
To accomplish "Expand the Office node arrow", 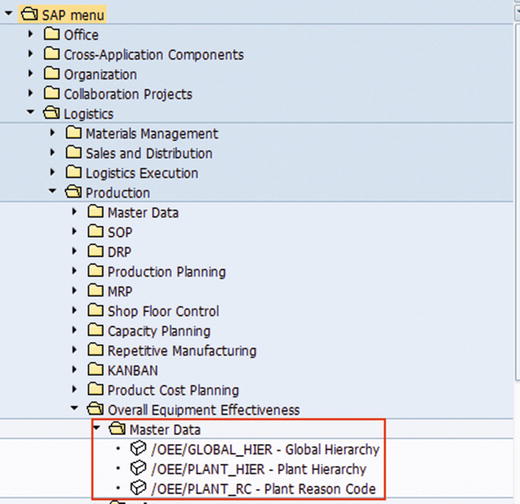I will [31, 34].
